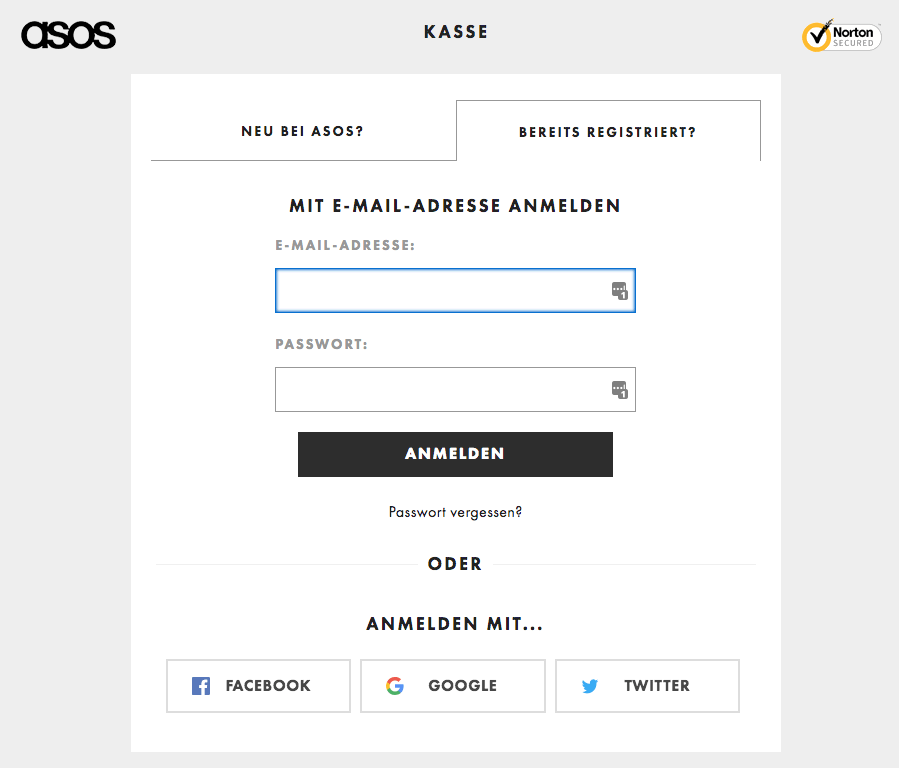The image size is (899, 768).
Task: Click the Anmelden button
Action: point(455,454)
